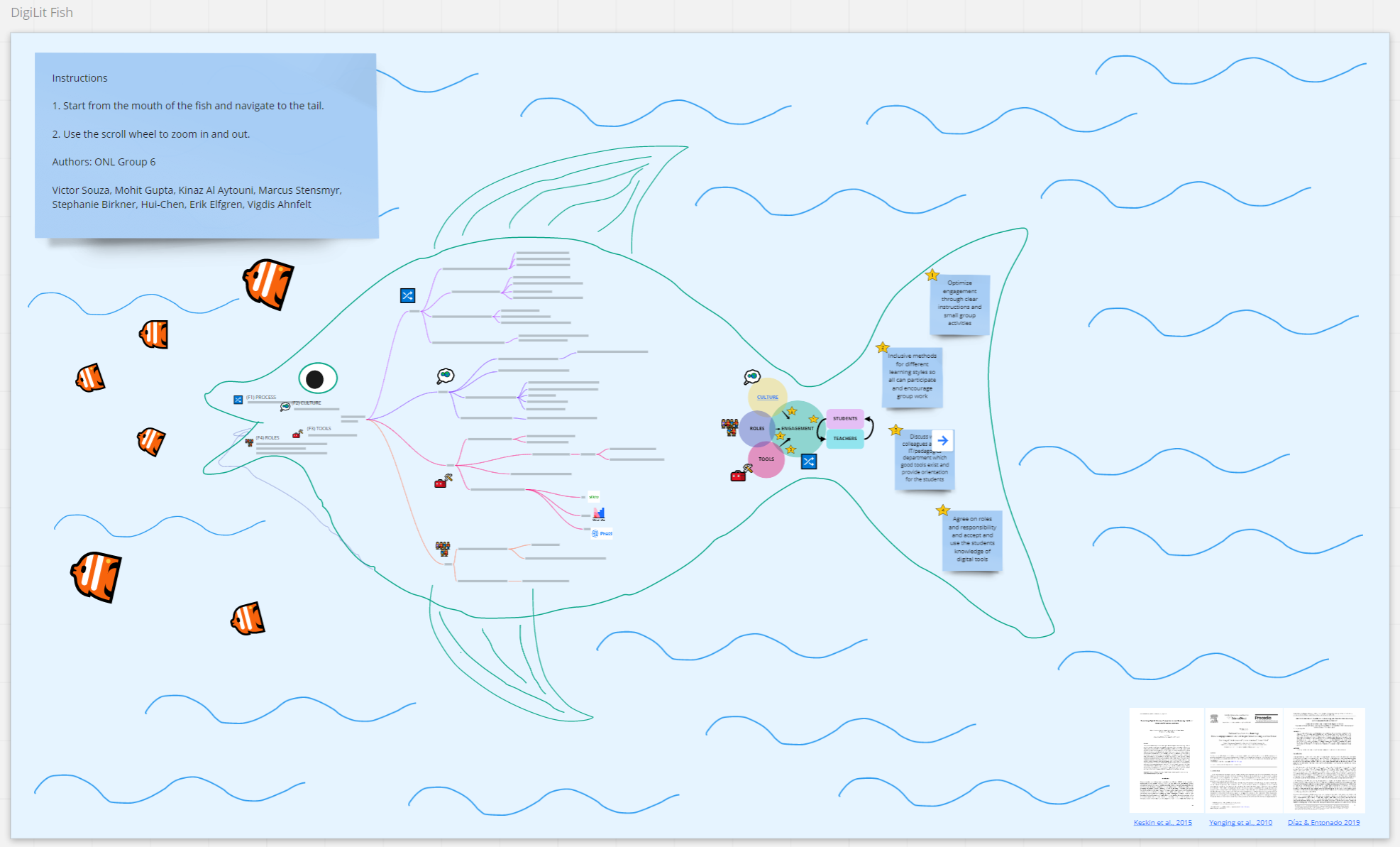Toggle the star on the Optimize engagement sticky note
The height and width of the screenshot is (847, 1400).
click(x=933, y=276)
